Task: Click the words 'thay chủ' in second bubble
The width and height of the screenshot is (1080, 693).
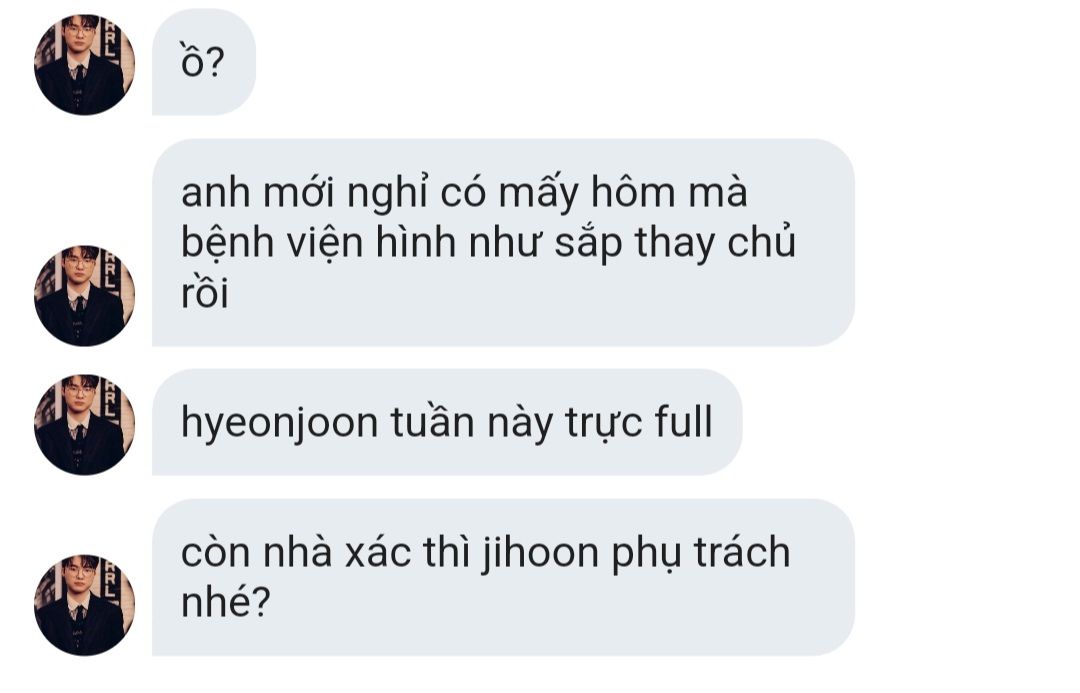Action: pyautogui.click(x=716, y=244)
